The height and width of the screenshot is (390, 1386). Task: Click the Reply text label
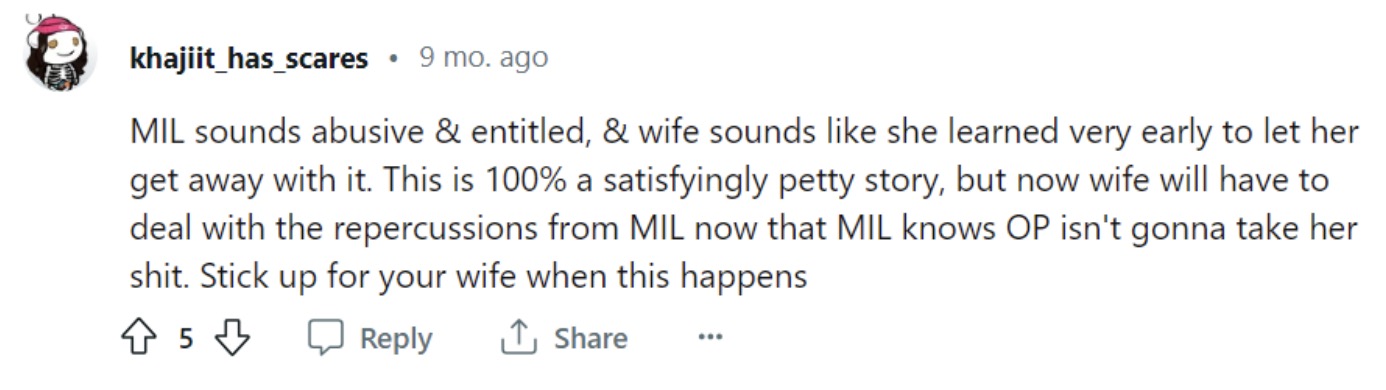396,339
